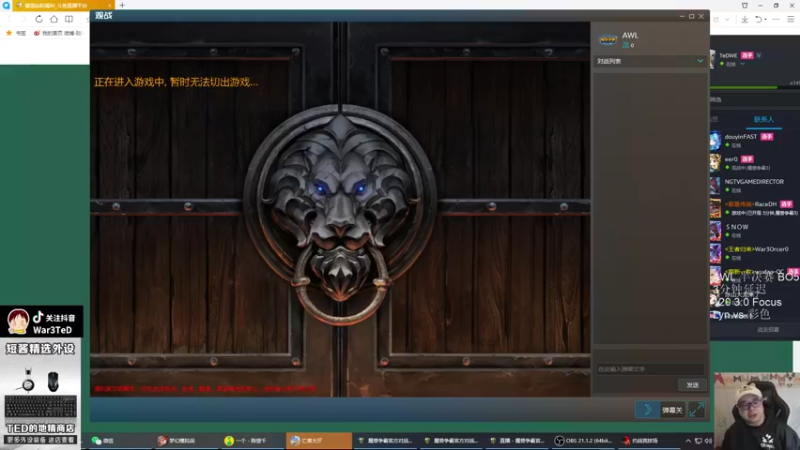Open the 直播 Warcraft taskbar item
The image size is (800, 450).
[518, 441]
